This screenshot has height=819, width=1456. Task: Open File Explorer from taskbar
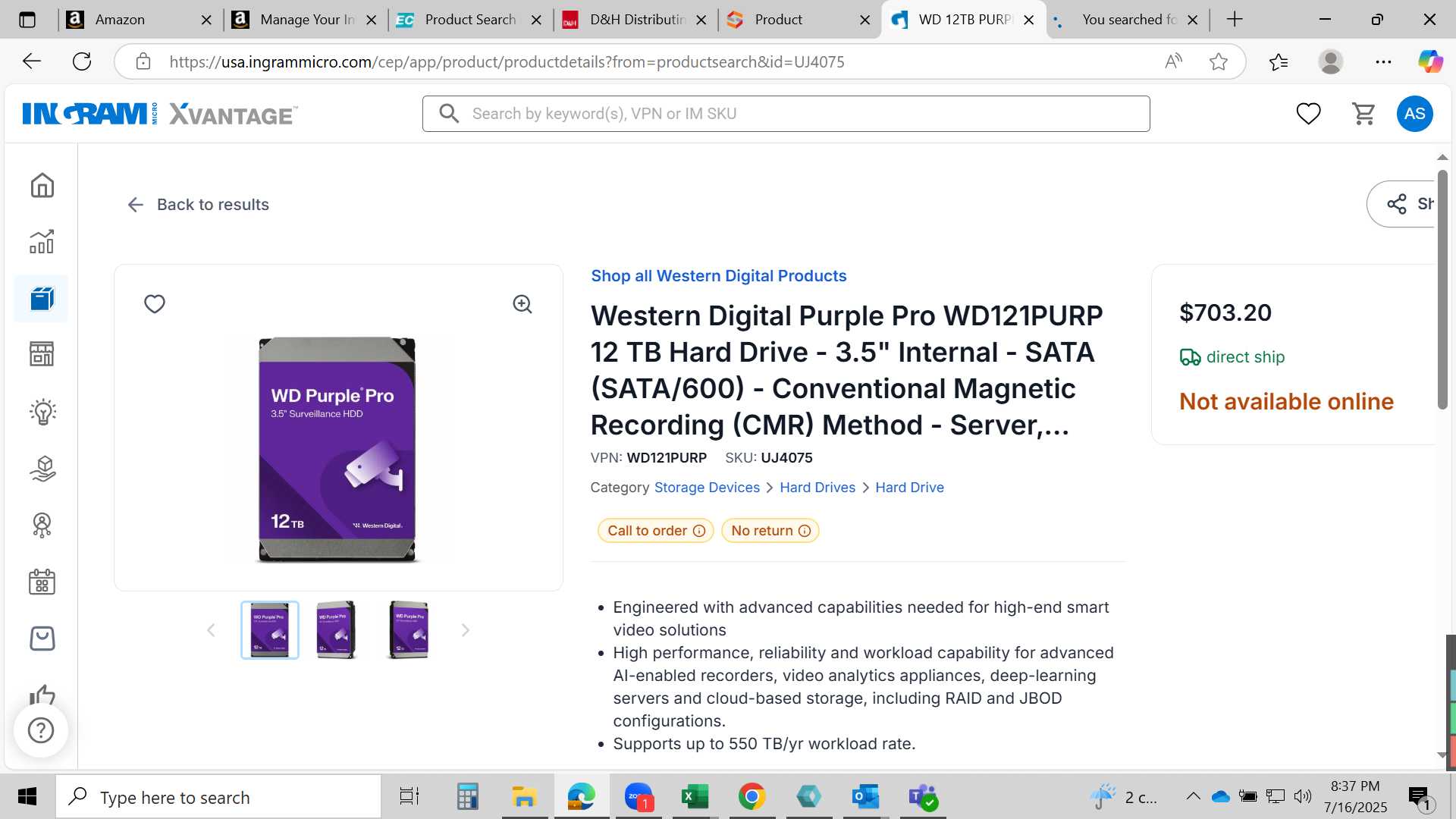coord(524,797)
